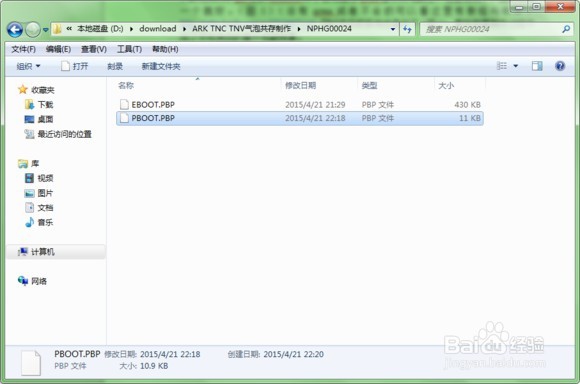
Task: Open the 文档 library
Action: (x=45, y=208)
